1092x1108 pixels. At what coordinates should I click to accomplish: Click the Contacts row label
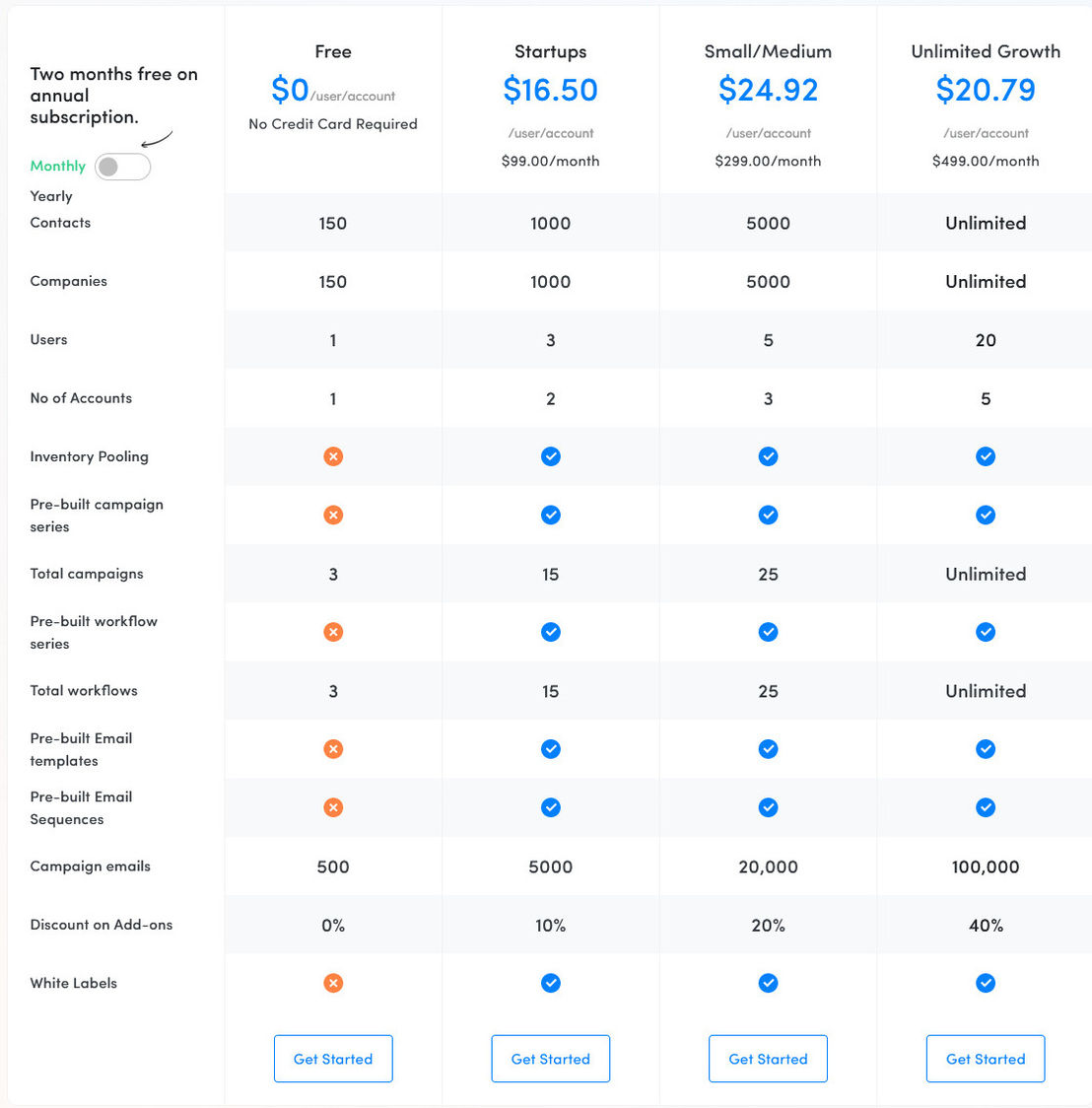[61, 223]
